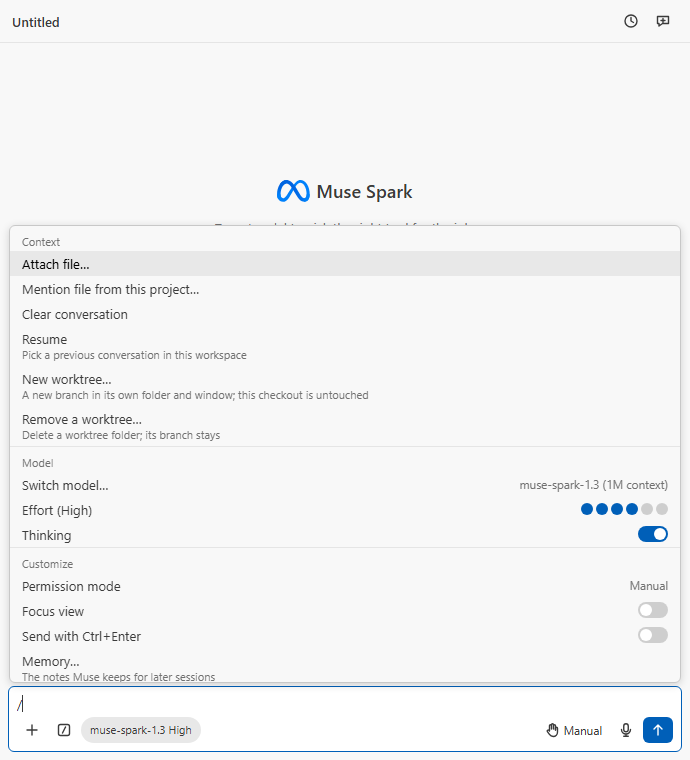Click the Send with Ctrl+Enter label
690x760 pixels.
tap(81, 636)
